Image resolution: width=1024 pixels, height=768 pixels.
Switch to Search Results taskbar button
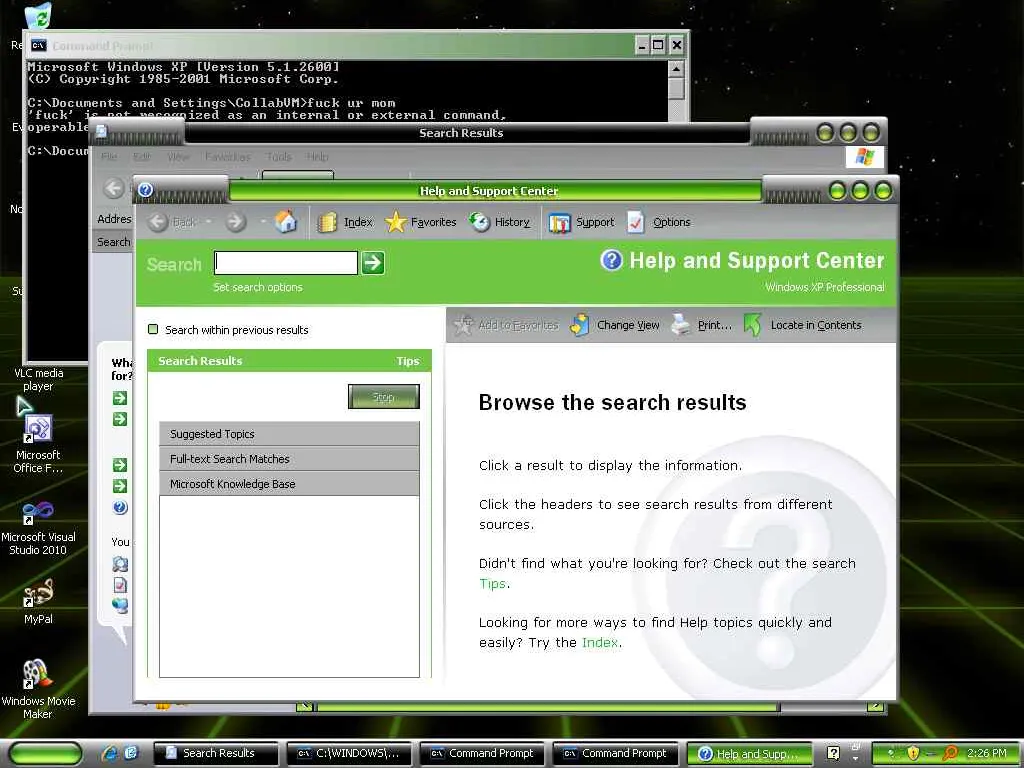pyautogui.click(x=216, y=753)
